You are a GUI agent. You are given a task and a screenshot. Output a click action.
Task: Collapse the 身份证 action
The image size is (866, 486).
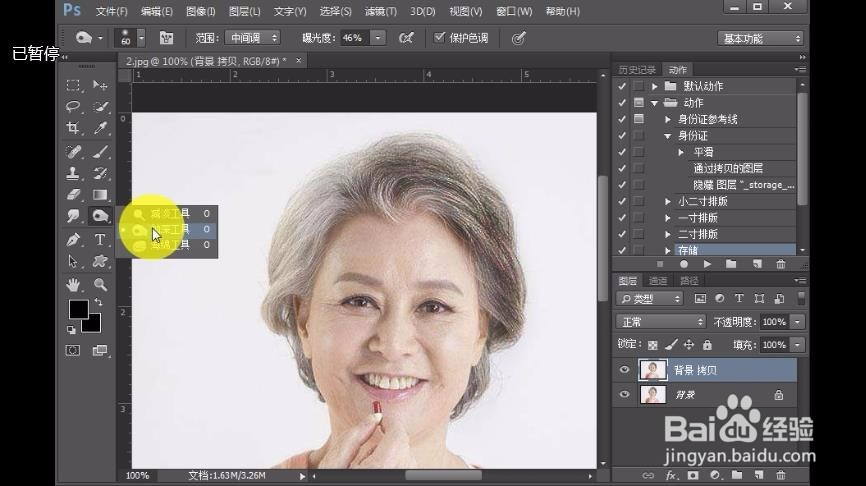[668, 136]
